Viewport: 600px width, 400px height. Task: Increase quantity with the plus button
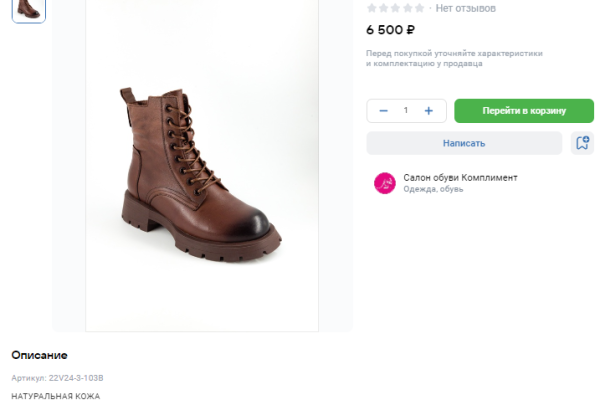click(428, 111)
